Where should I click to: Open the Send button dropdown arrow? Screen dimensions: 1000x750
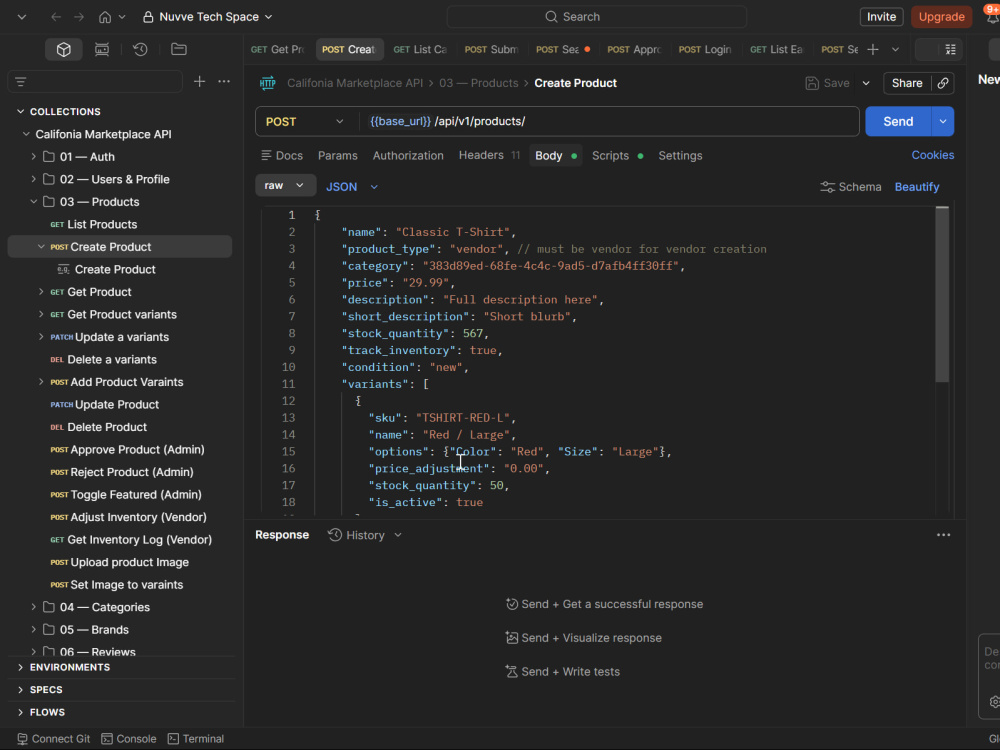943,121
